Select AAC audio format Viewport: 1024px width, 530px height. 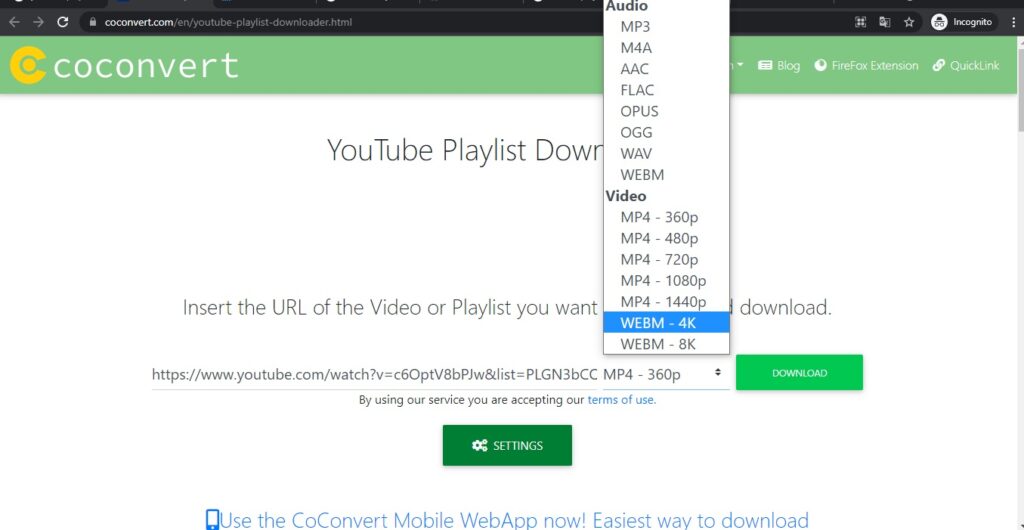[666, 69]
